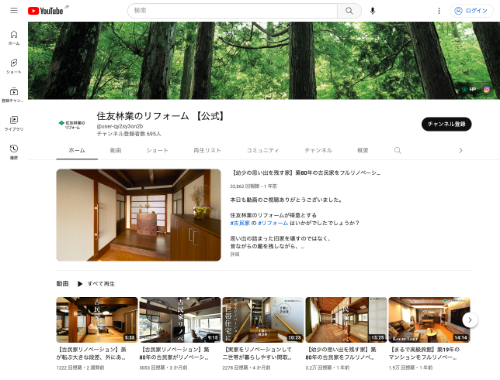500x380 pixels.
Task: Open the 【まるで高級旅館】 video title
Action: point(424,353)
